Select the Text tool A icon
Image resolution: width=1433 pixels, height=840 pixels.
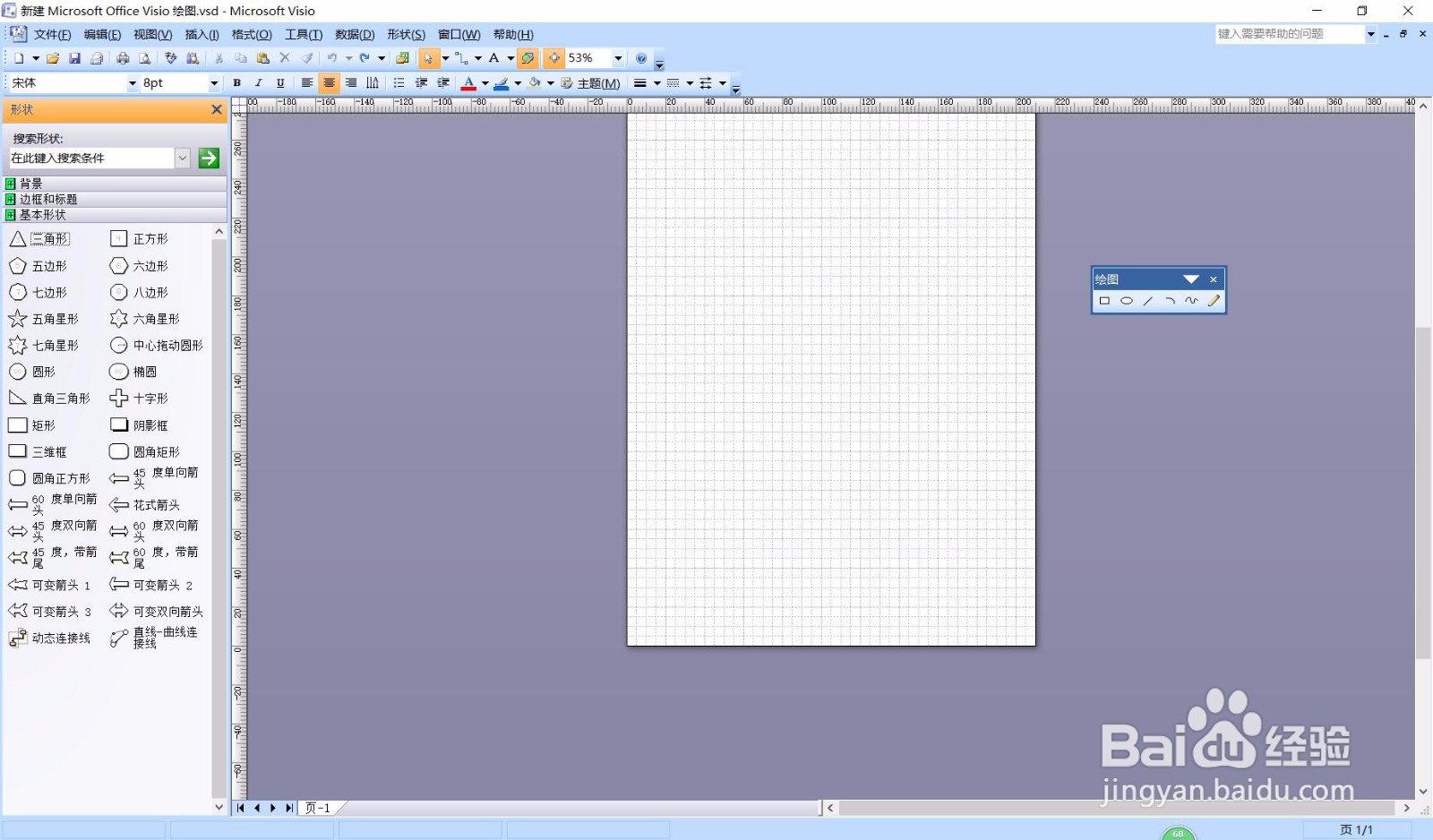493,58
